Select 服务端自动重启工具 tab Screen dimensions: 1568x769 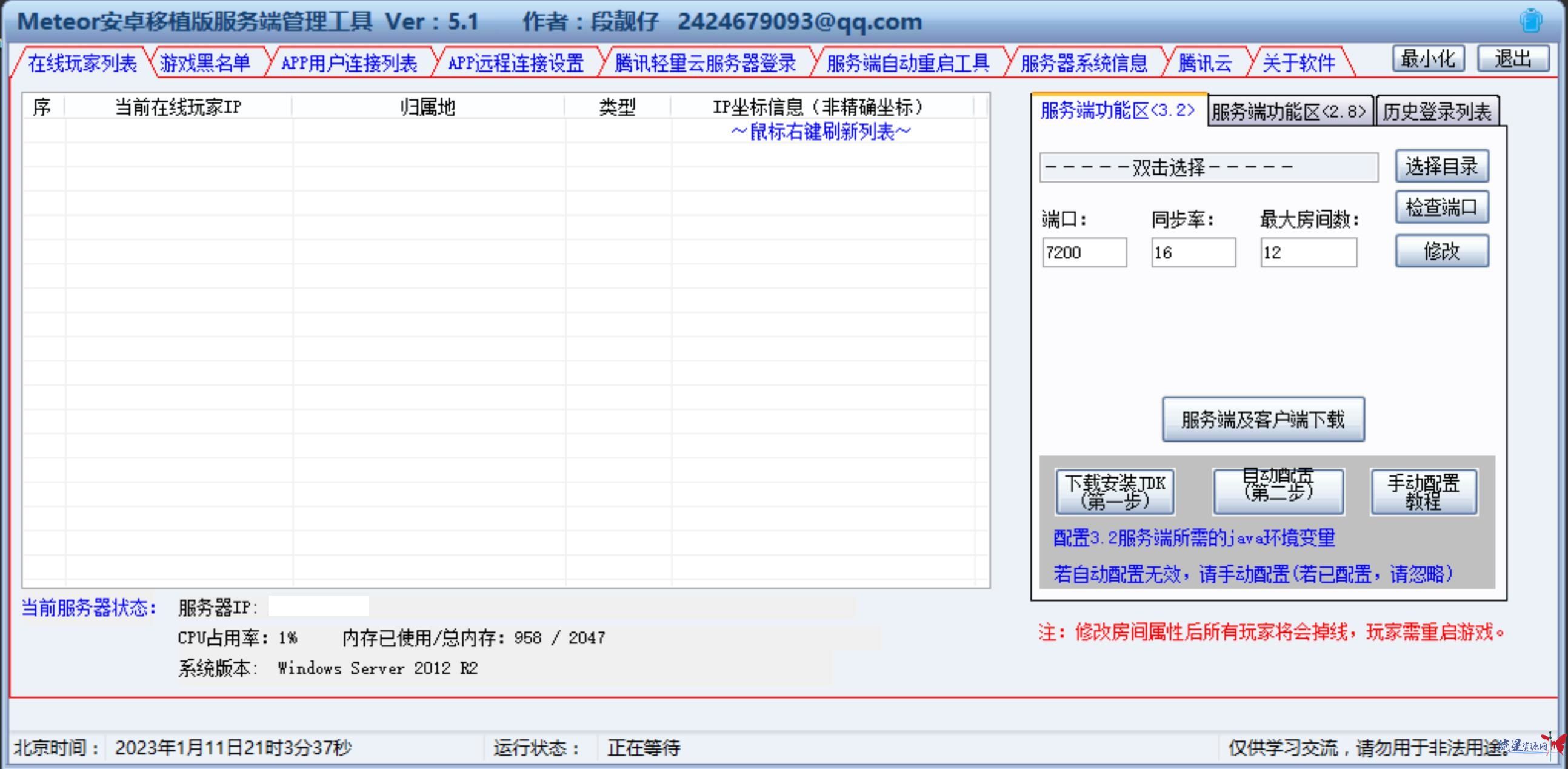click(x=908, y=63)
